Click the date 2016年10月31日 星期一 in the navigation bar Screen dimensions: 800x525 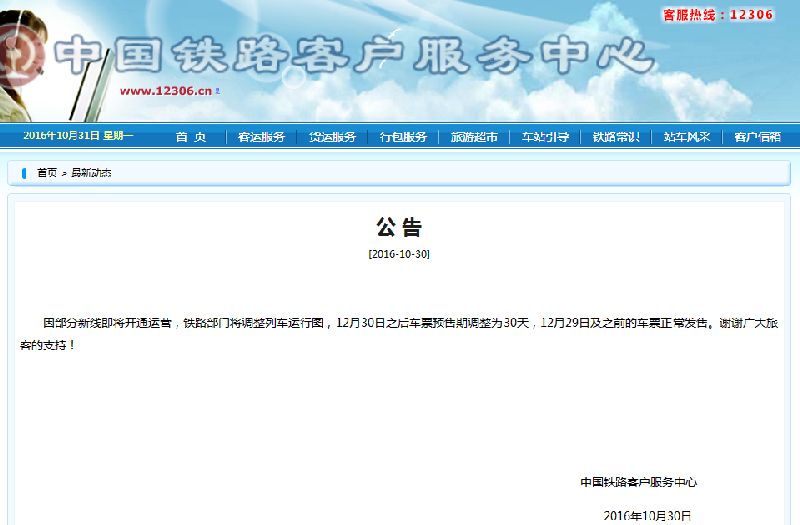tap(78, 135)
